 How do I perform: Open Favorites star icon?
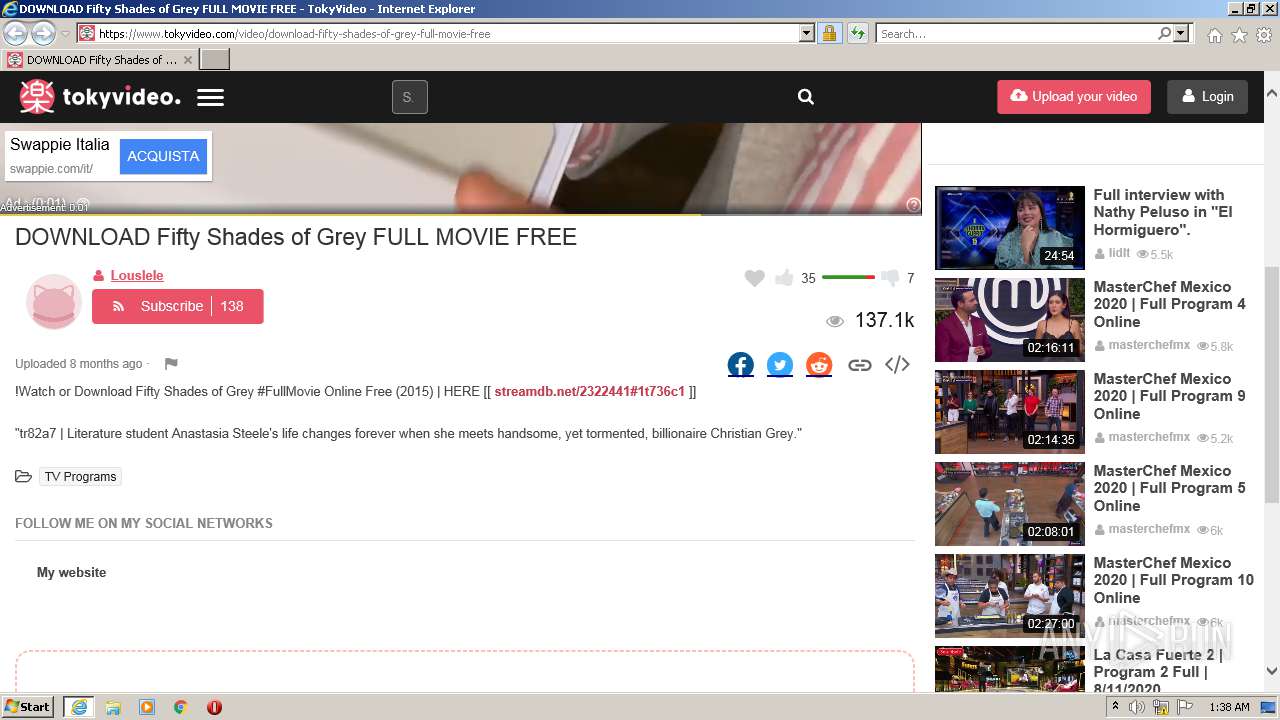pyautogui.click(x=1239, y=35)
